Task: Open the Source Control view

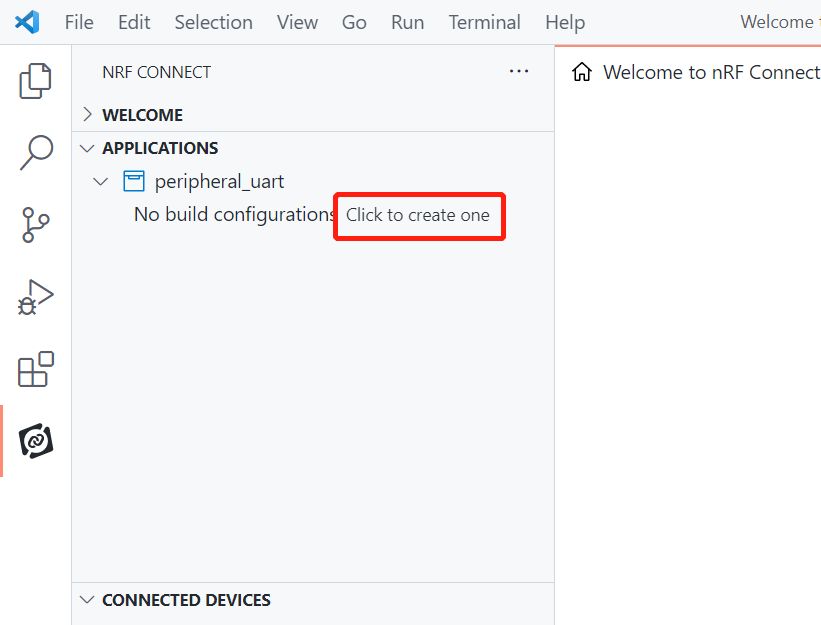Action: 36,225
